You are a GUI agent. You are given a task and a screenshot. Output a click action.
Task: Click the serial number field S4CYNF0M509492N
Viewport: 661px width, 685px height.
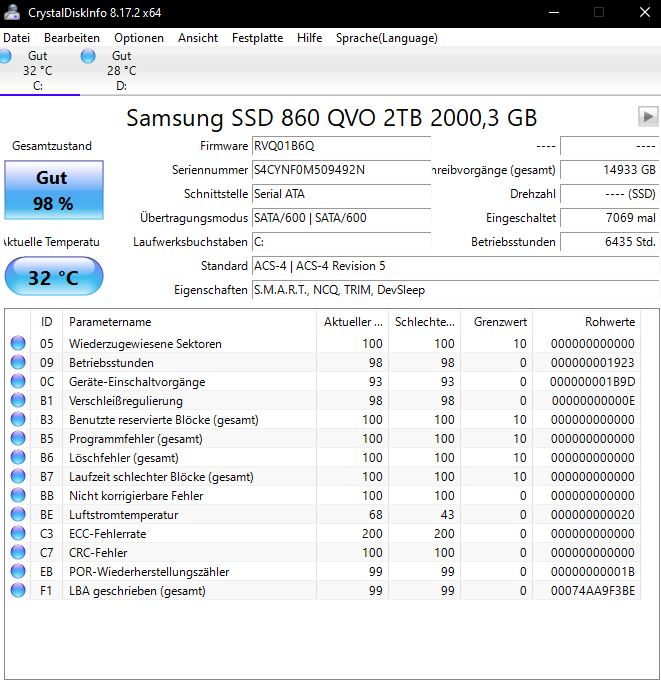pyautogui.click(x=341, y=170)
